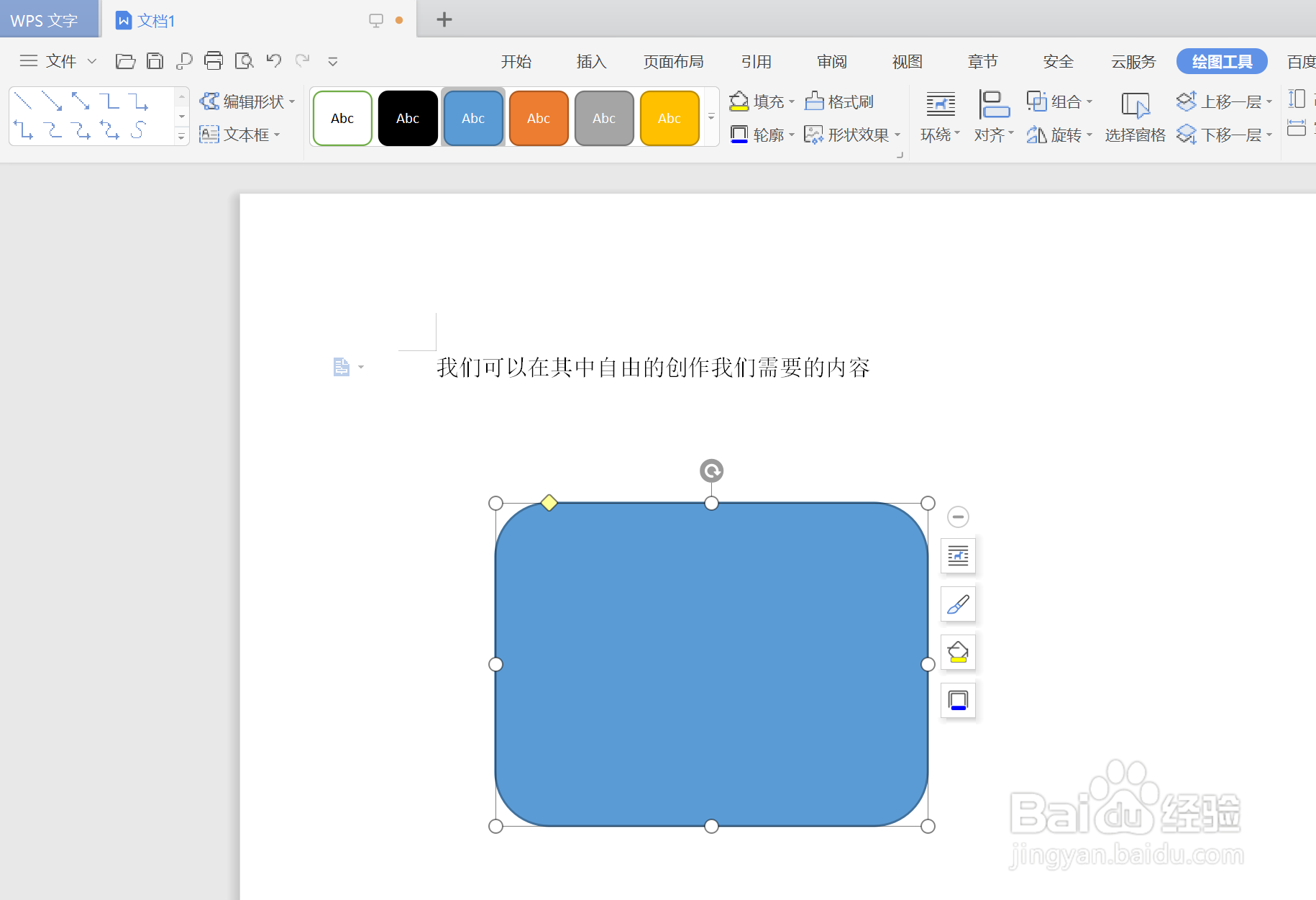
Task: Open layout options beside the shape
Action: (x=958, y=555)
